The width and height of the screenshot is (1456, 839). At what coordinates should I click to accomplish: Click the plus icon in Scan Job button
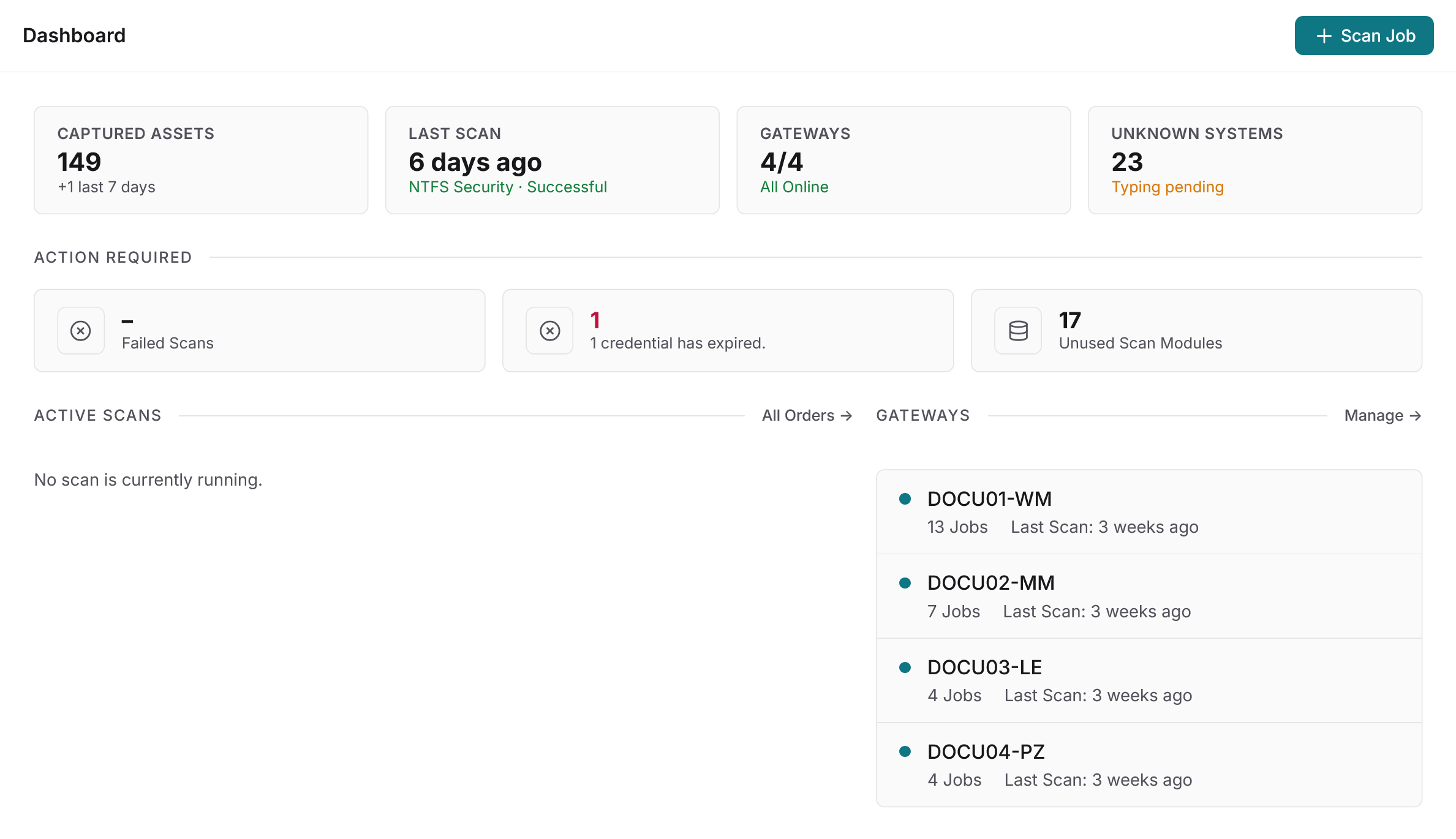pos(1324,36)
